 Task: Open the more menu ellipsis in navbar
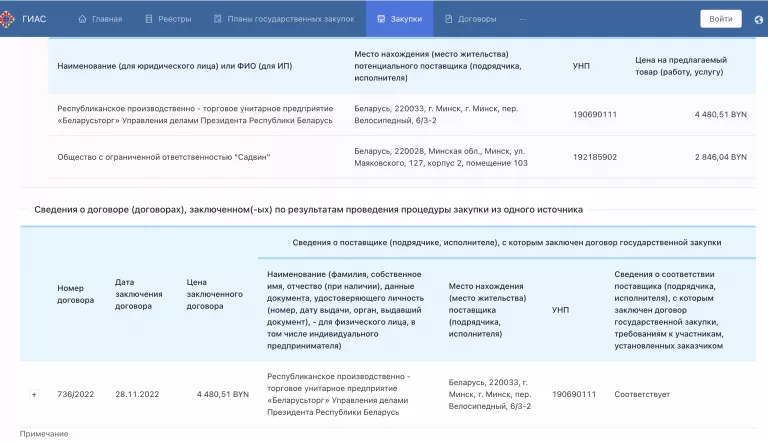click(x=522, y=19)
